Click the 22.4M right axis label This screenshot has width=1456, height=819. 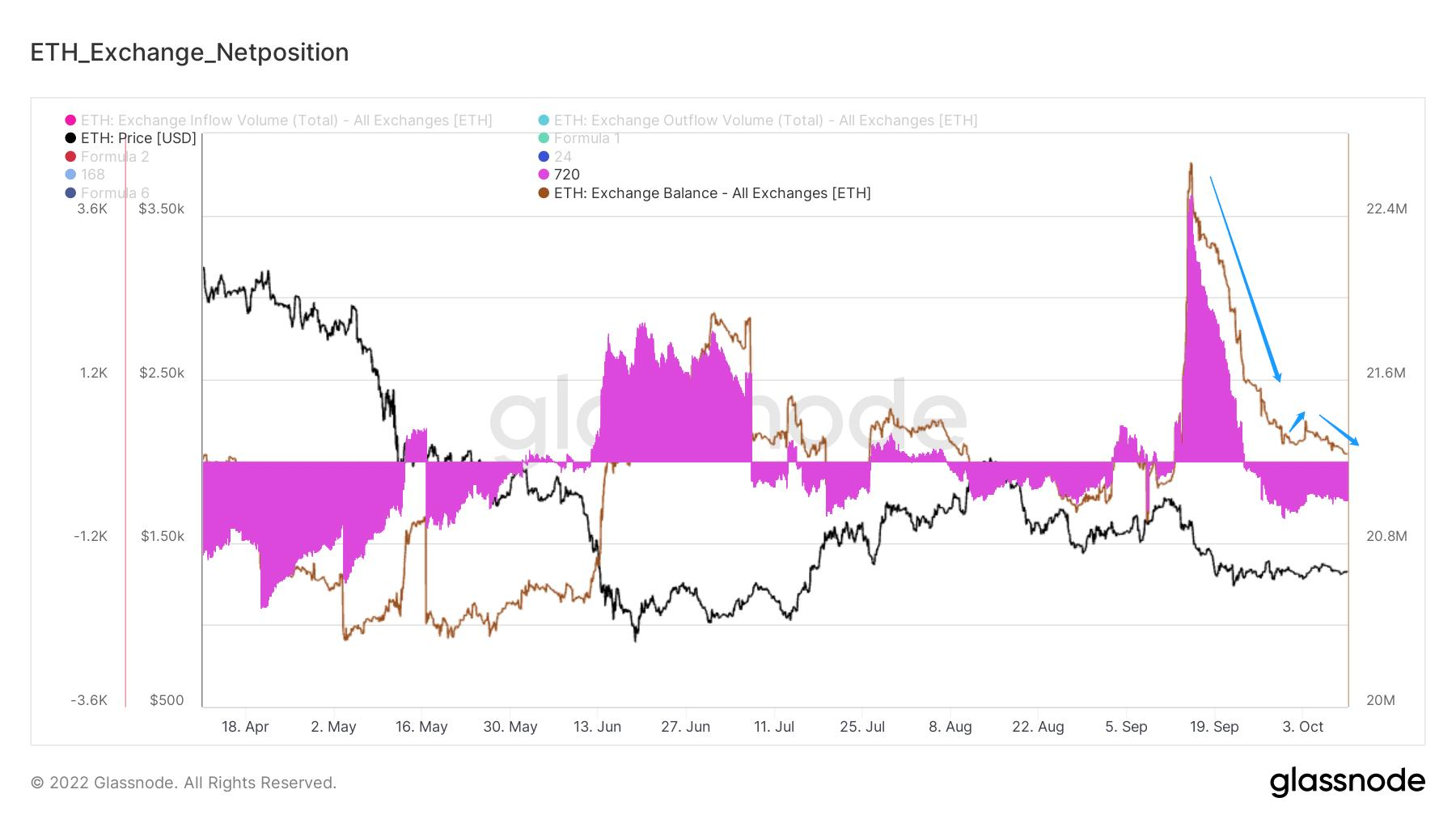tap(1386, 209)
